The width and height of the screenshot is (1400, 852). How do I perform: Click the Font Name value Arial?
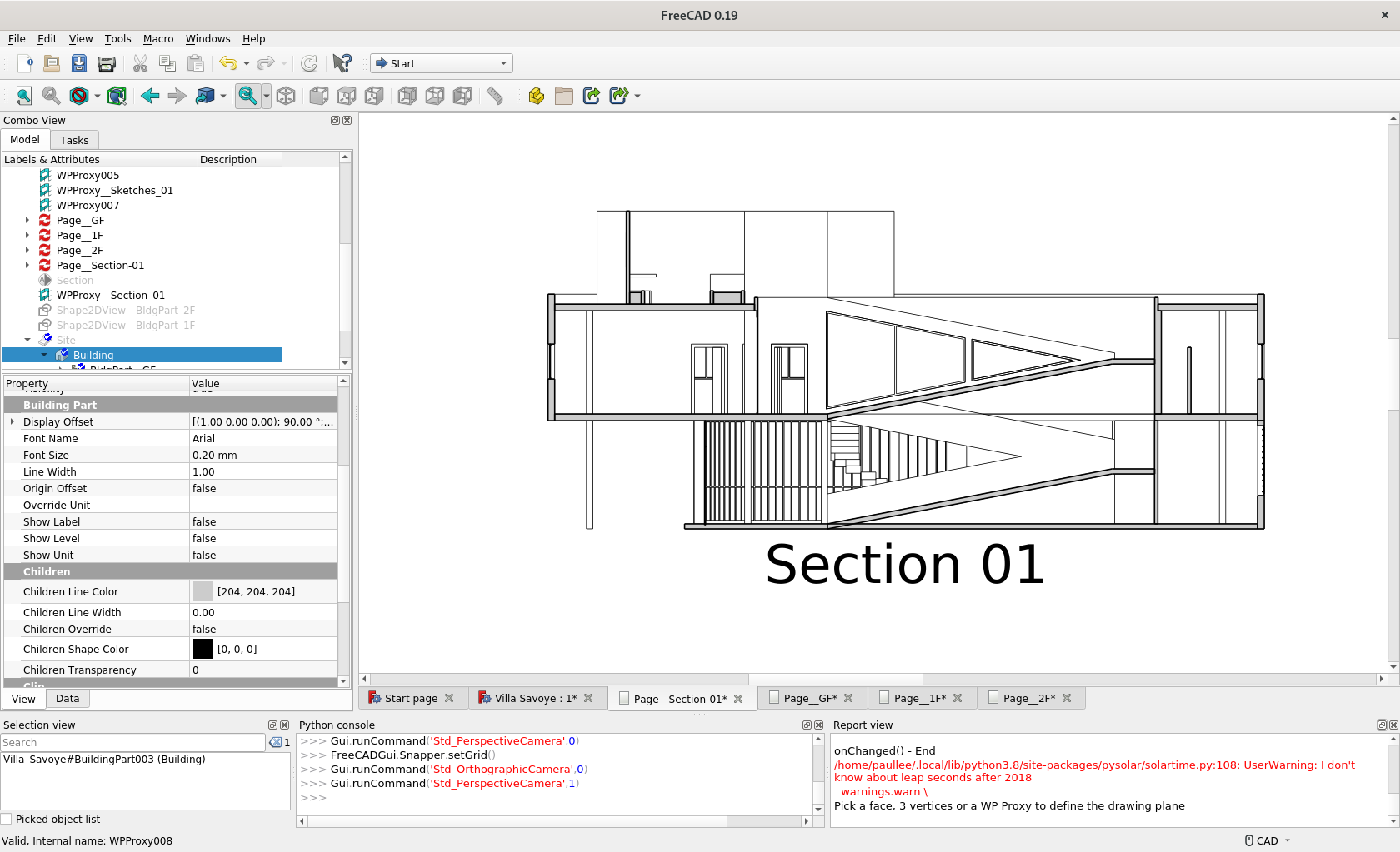pos(263,439)
